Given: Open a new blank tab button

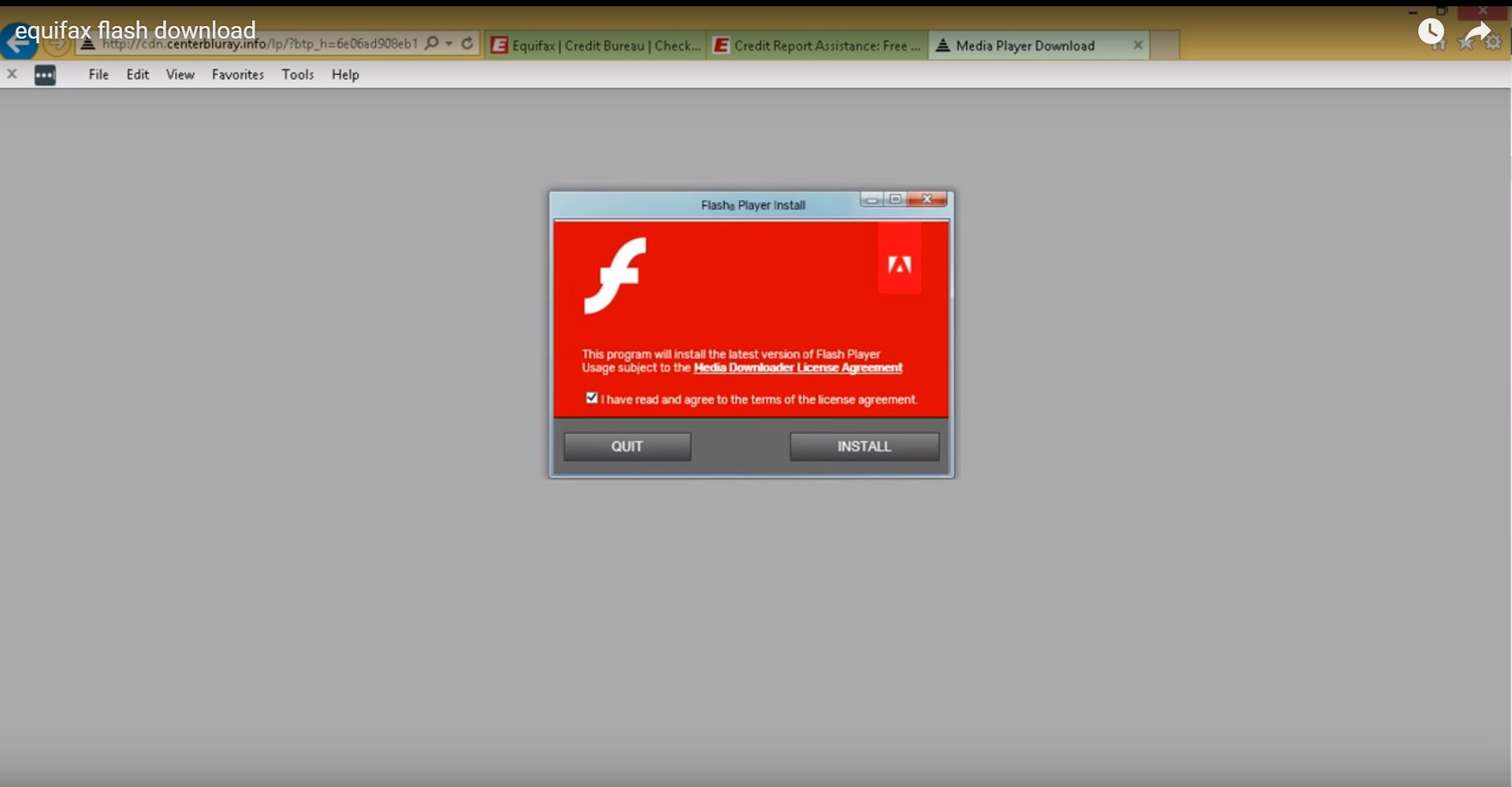Looking at the screenshot, I should pos(1165,46).
